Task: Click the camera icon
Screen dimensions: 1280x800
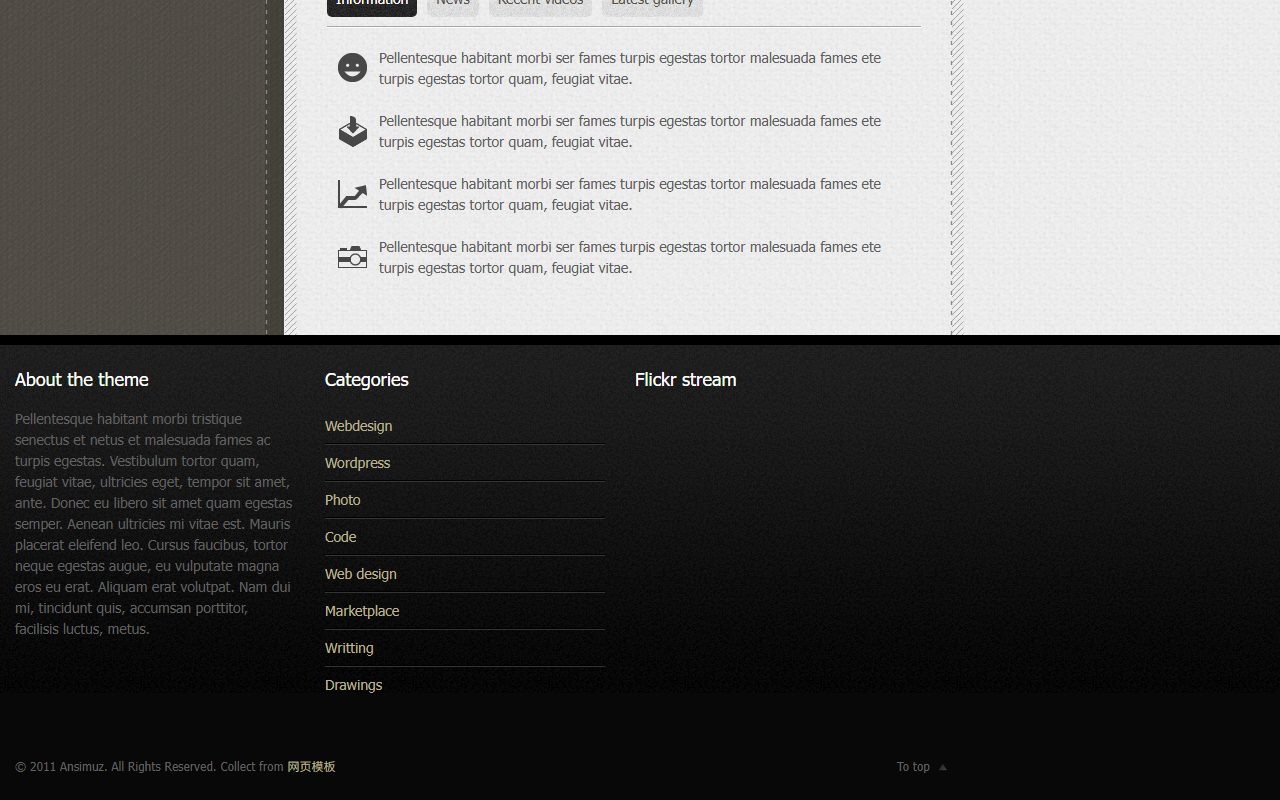Action: (352, 257)
